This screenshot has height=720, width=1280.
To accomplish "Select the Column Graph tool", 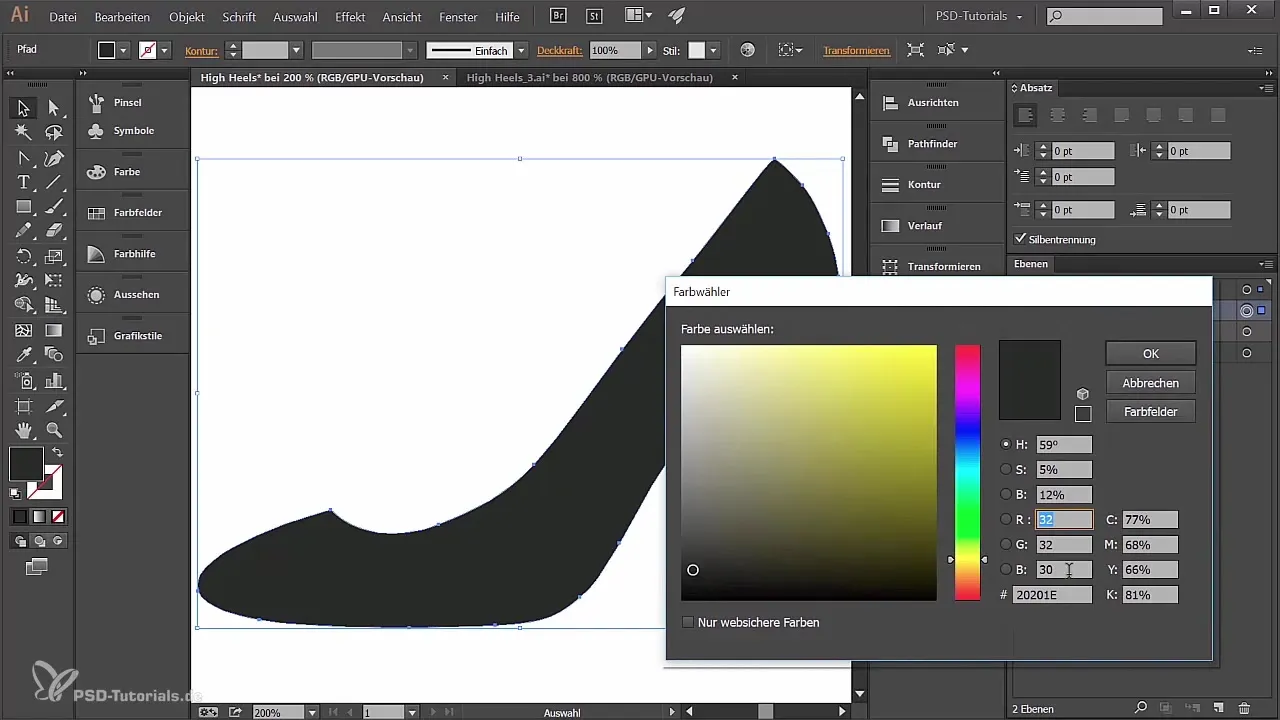I will pos(54,380).
